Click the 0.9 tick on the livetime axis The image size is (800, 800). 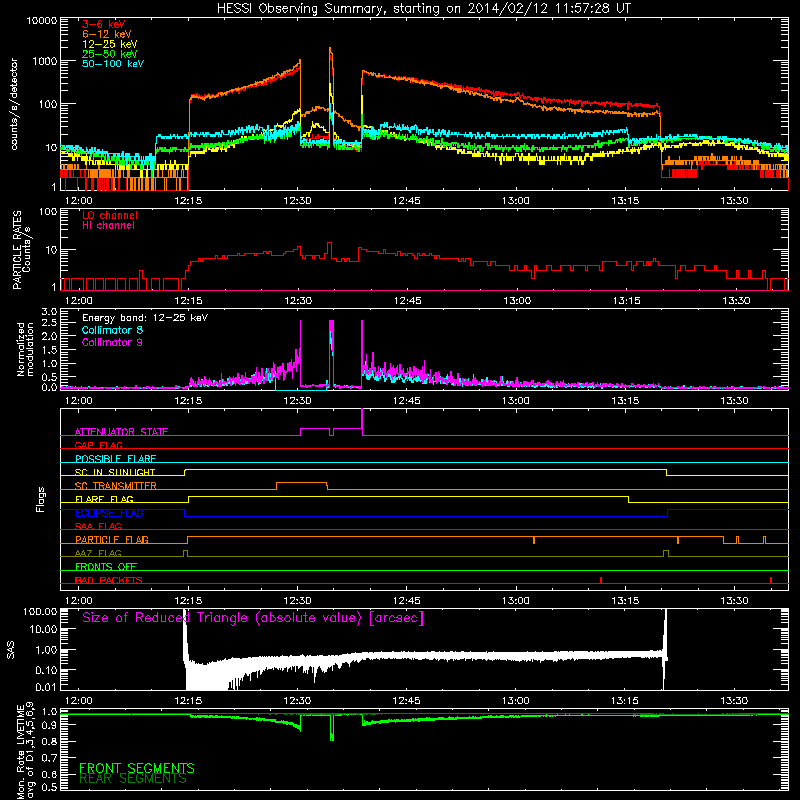[x=49, y=724]
